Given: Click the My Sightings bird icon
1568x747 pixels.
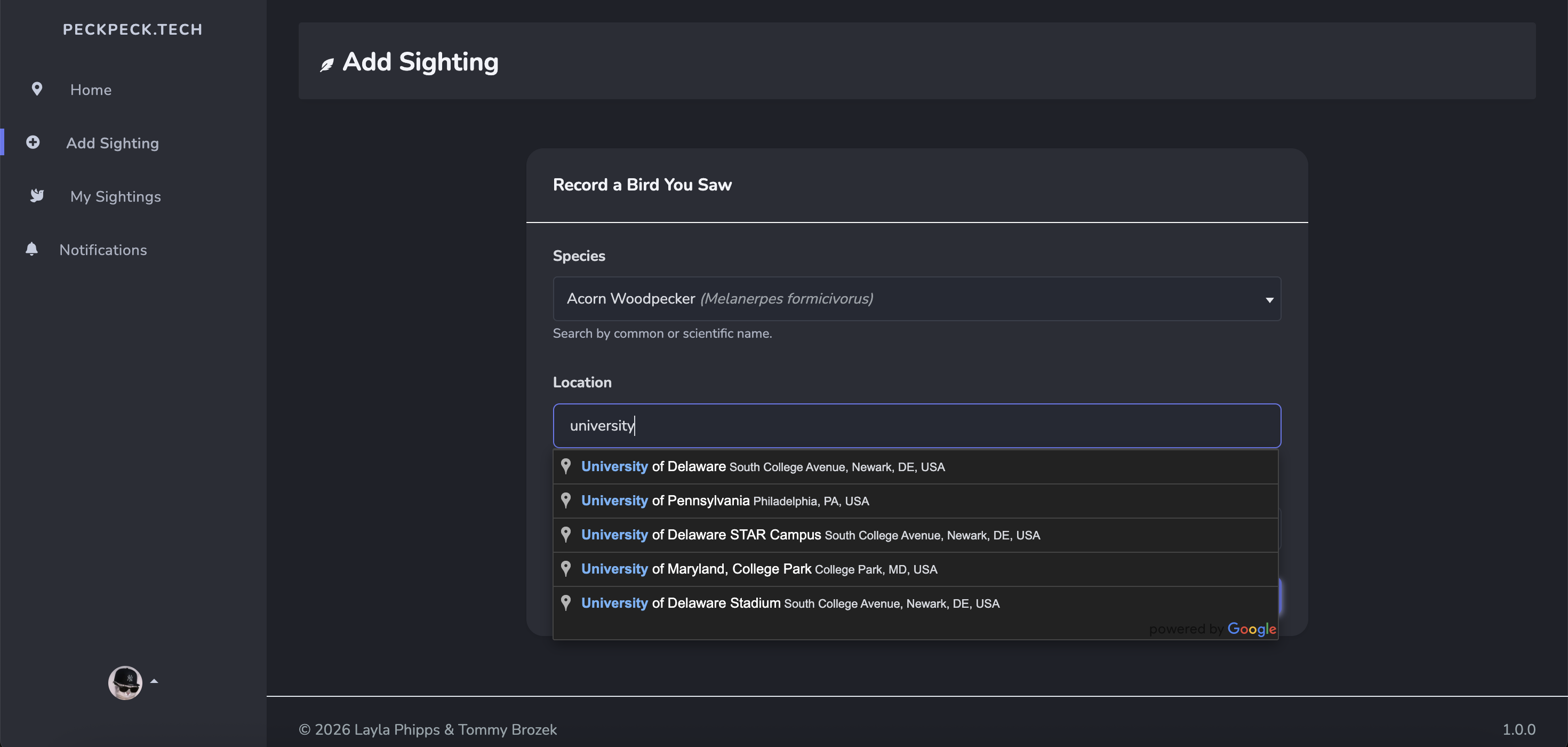Looking at the screenshot, I should [x=37, y=196].
